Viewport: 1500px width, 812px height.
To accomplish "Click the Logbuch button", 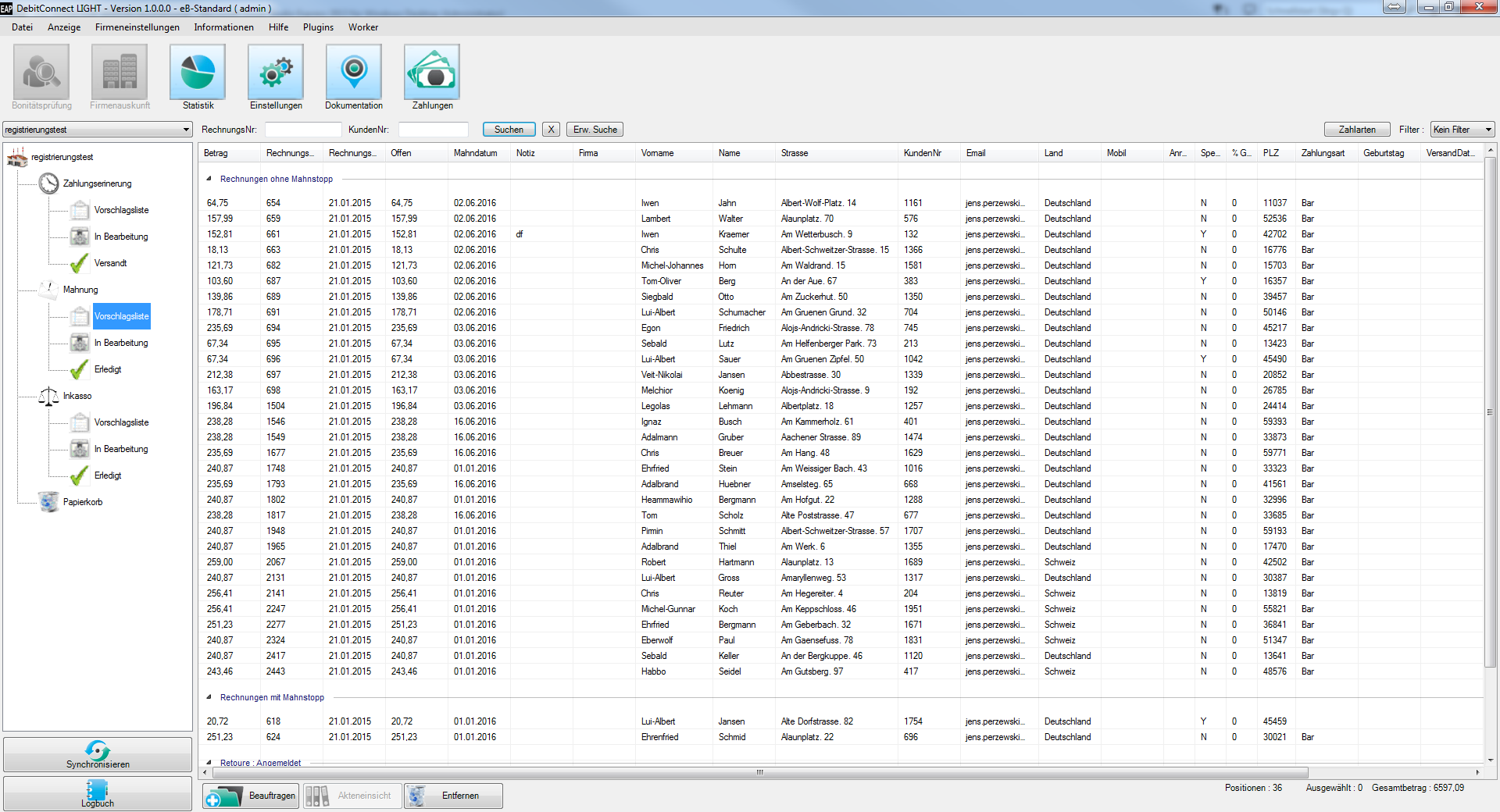I will [x=98, y=793].
